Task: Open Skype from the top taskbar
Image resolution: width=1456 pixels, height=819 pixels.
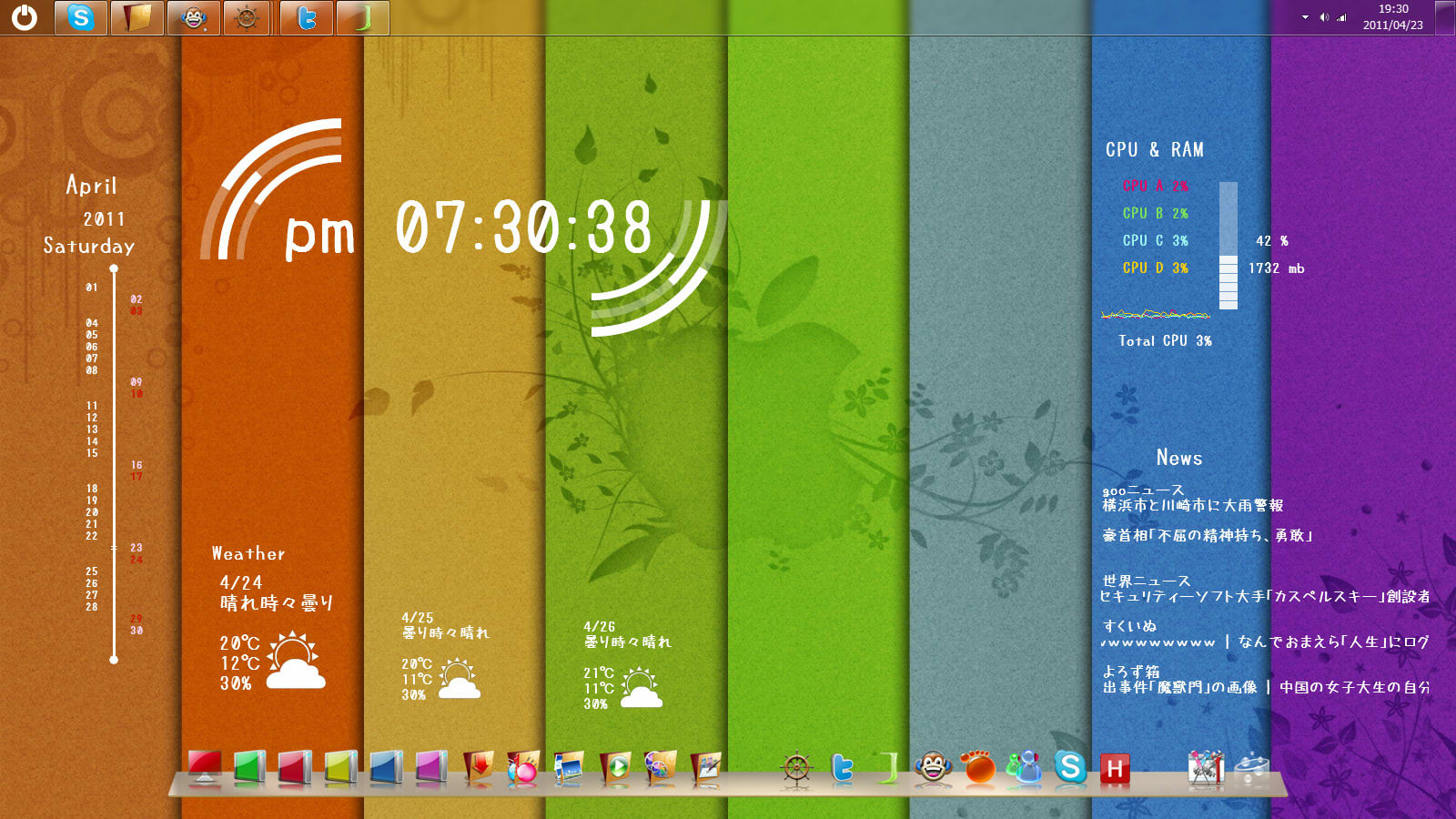Action: (81, 17)
